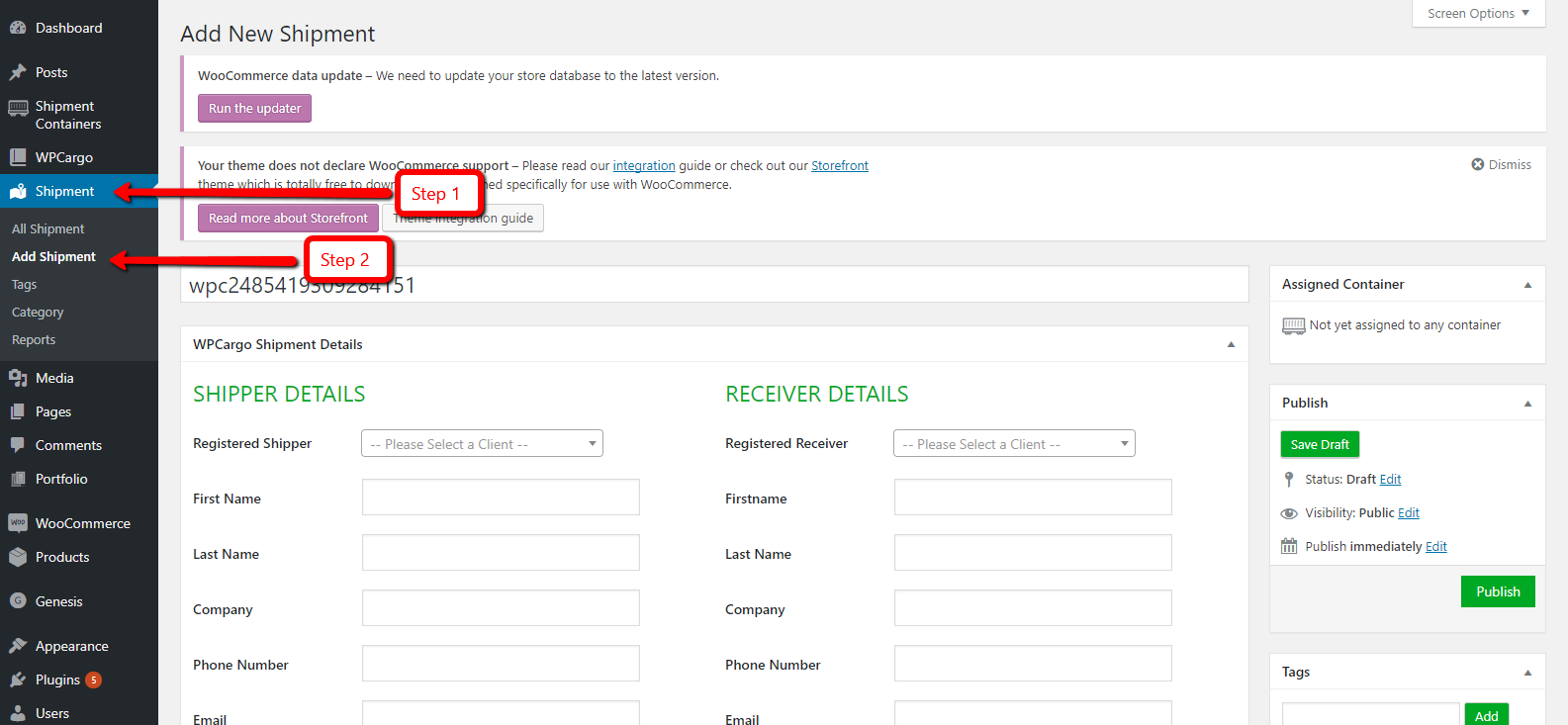The image size is (1568, 725).
Task: Click the Shipment Containers icon in sidebar
Action: point(18,107)
